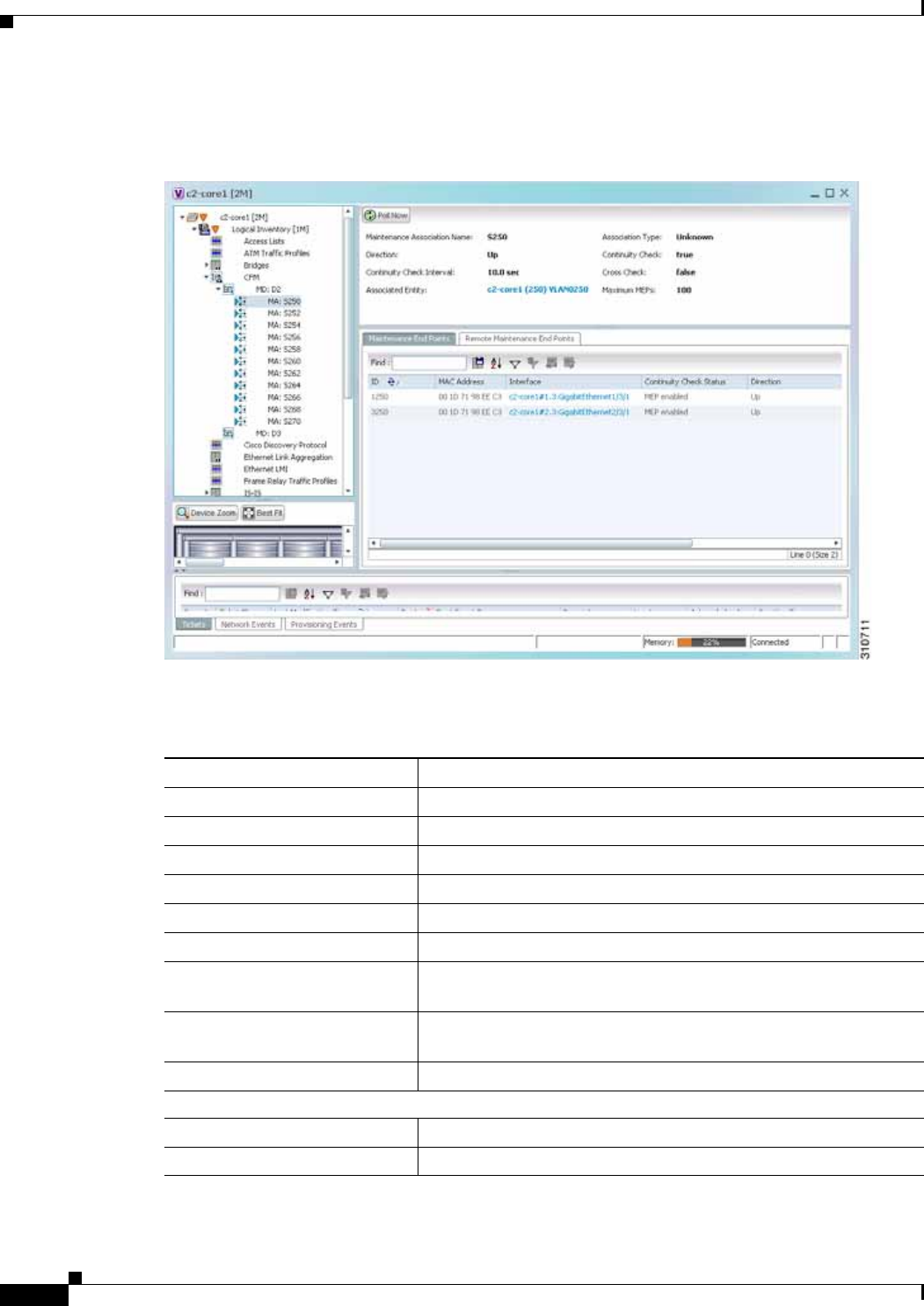The height and width of the screenshot is (1306, 924).
Task: Click the tickets pane Find field
Action: pyautogui.click(x=242, y=594)
